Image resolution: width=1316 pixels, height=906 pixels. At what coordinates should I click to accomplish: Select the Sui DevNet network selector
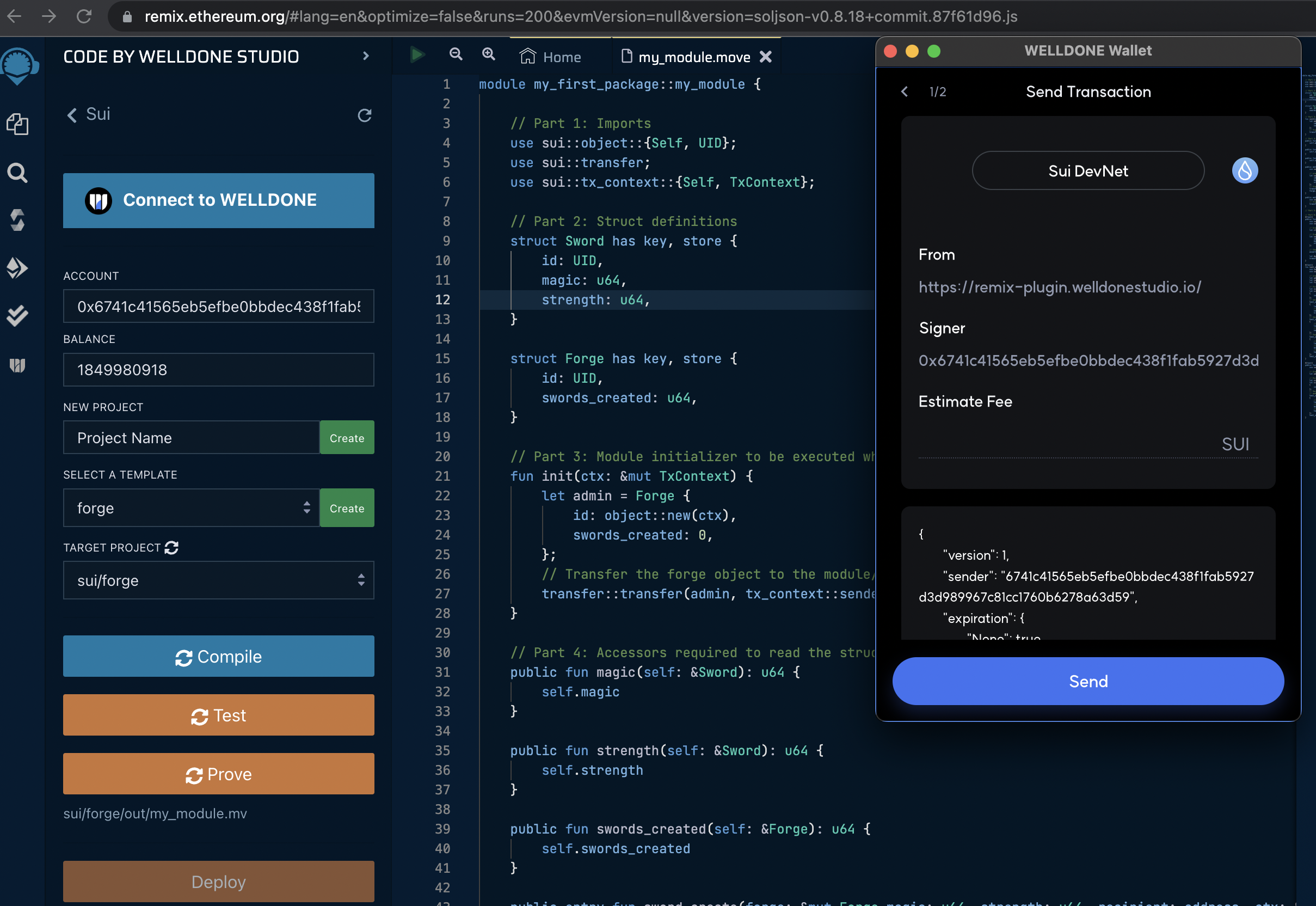[1088, 170]
